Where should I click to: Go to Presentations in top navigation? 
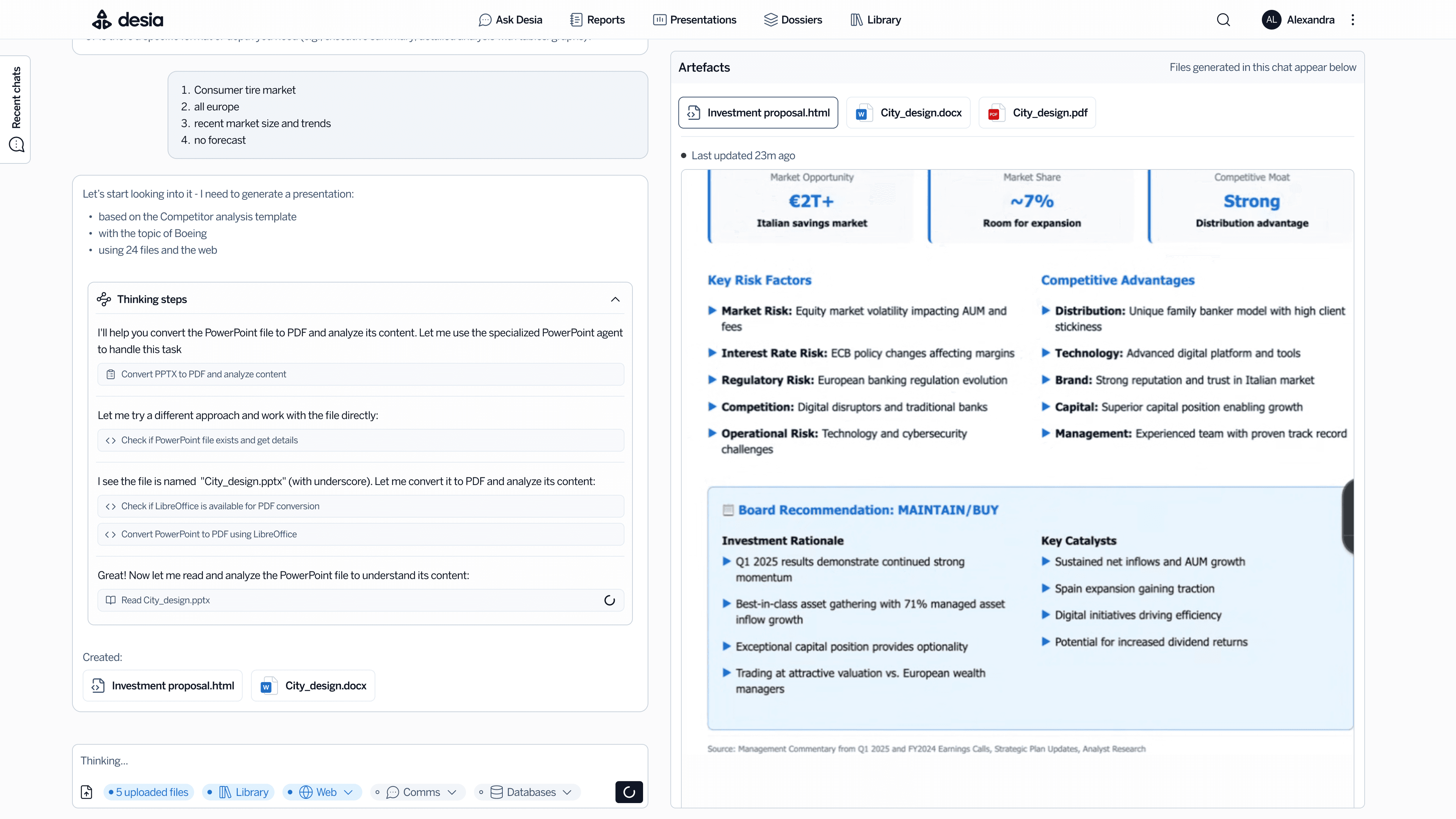point(695,20)
